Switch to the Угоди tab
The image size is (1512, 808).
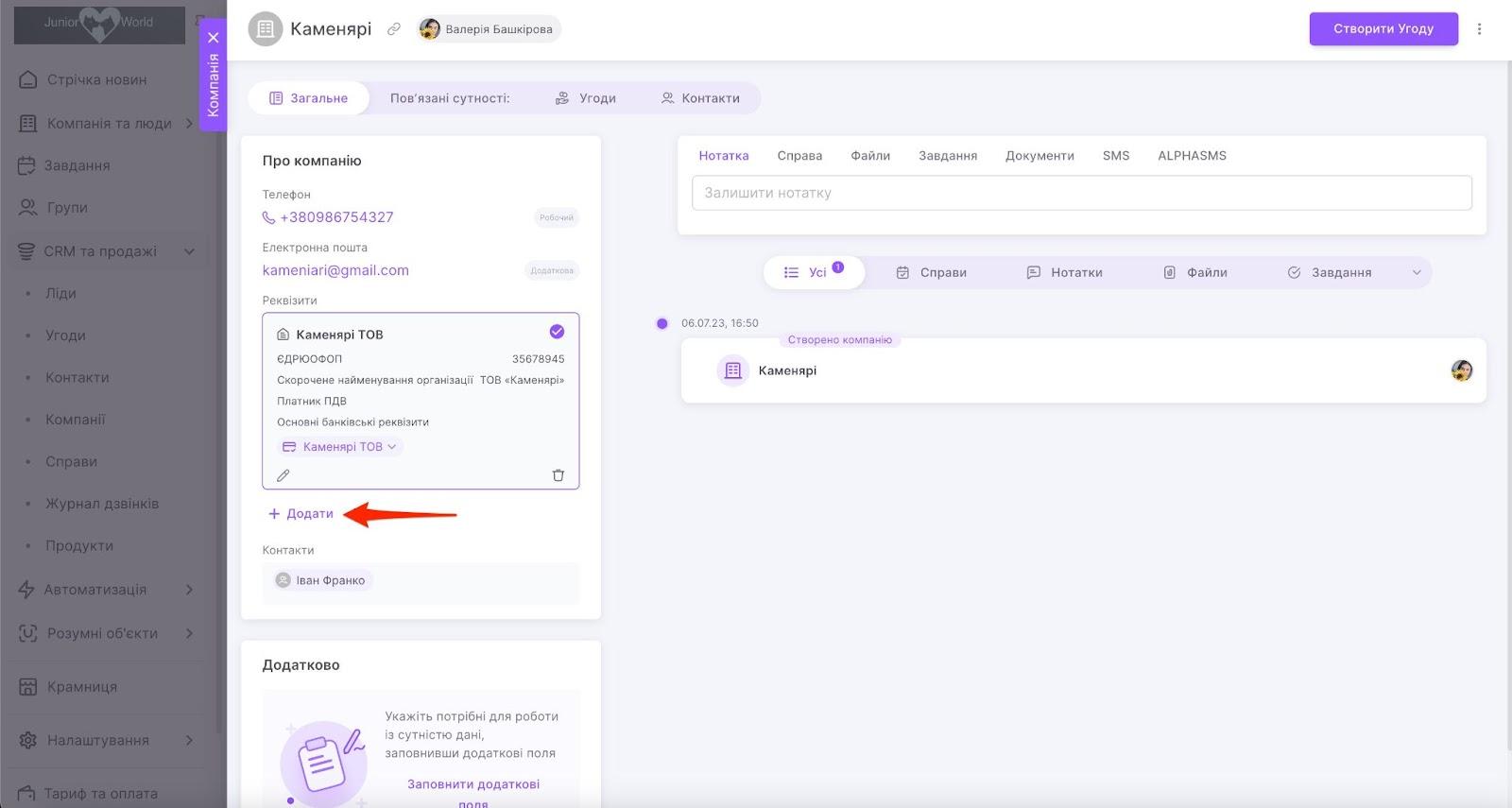(x=586, y=98)
